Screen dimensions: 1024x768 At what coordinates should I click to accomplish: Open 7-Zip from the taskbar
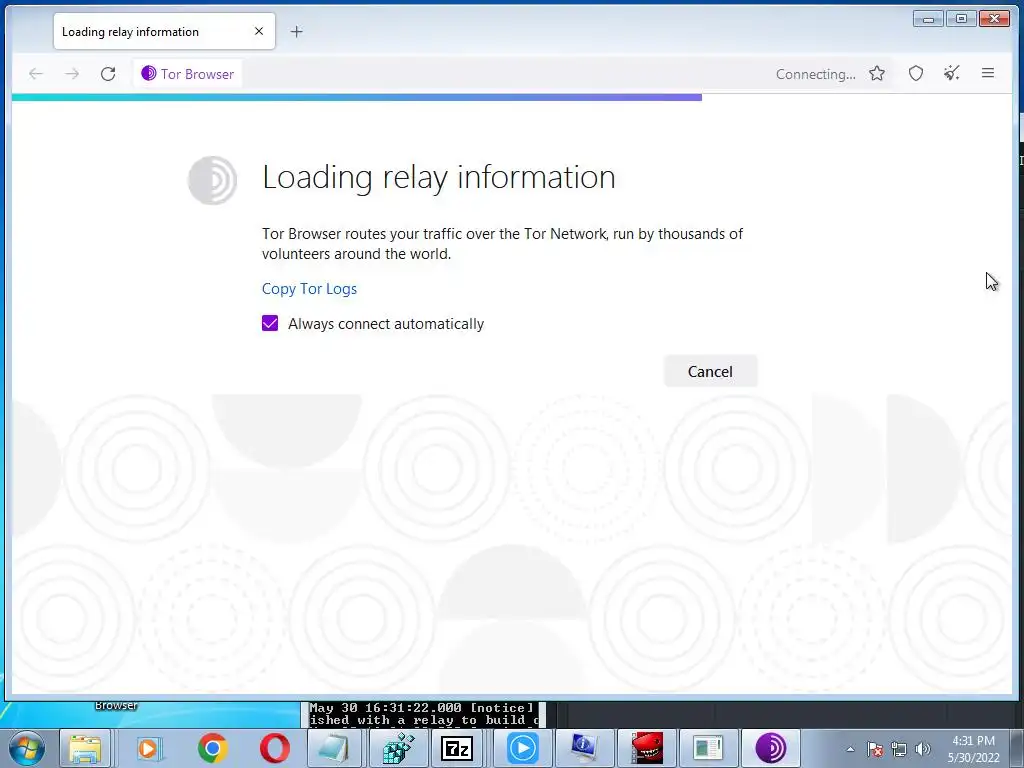[458, 748]
